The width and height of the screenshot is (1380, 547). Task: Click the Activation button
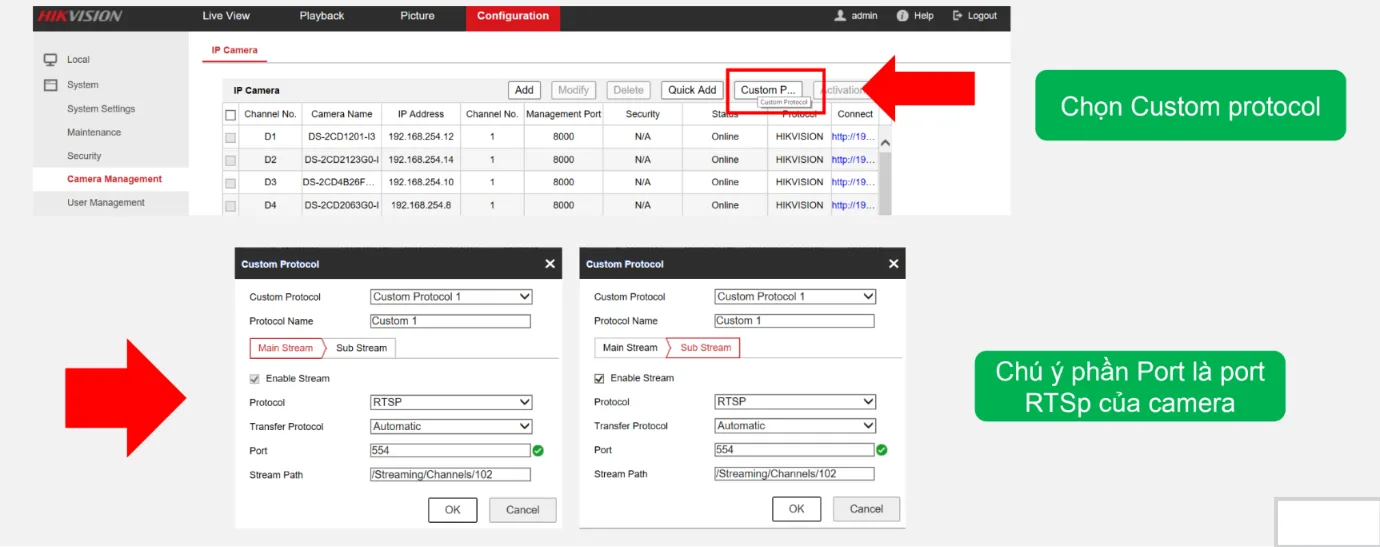coord(842,90)
